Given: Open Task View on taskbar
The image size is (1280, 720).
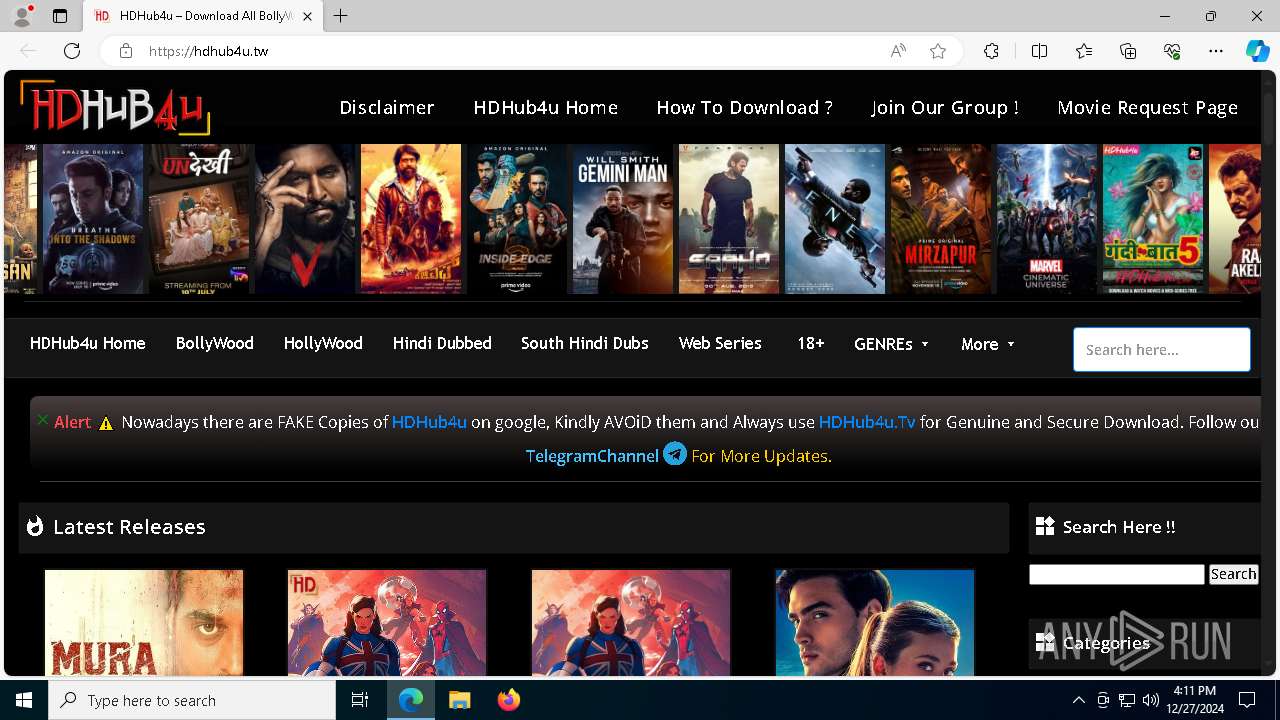Looking at the screenshot, I should click(360, 700).
